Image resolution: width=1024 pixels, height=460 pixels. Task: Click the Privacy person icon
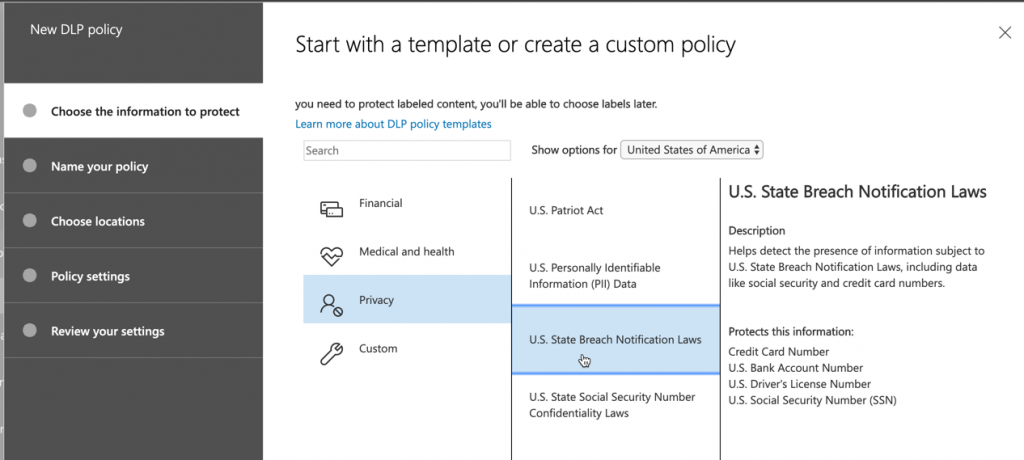(x=331, y=304)
